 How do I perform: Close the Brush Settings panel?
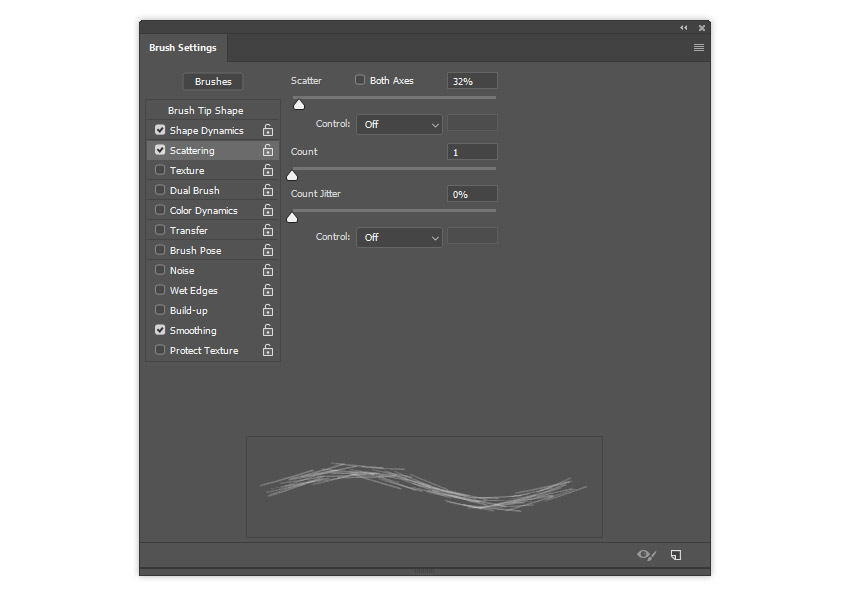[702, 28]
